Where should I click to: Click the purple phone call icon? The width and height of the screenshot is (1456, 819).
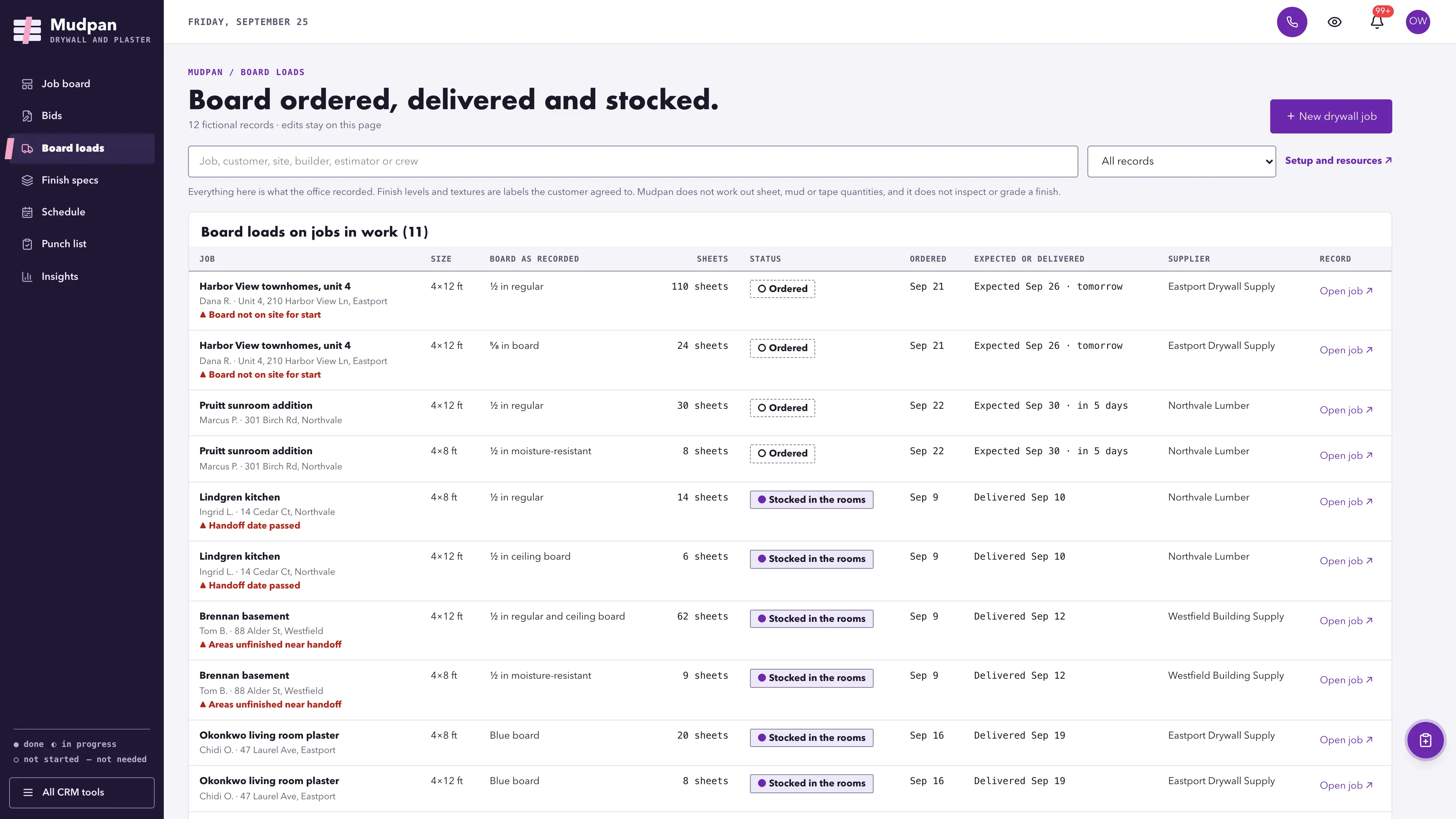click(1291, 22)
